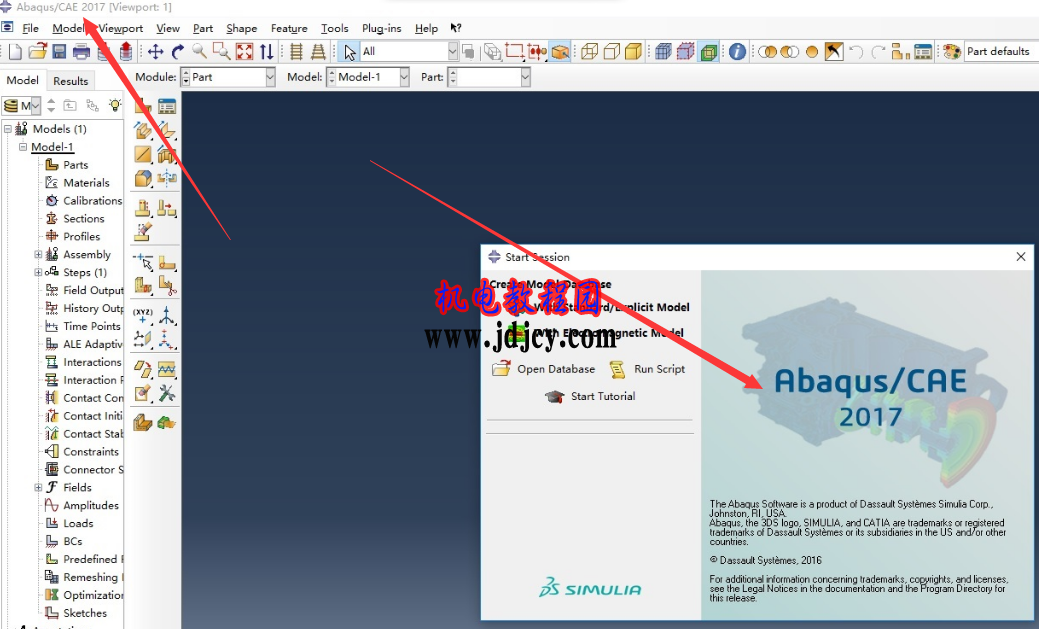Click the Redo arrow icon

click(878, 51)
